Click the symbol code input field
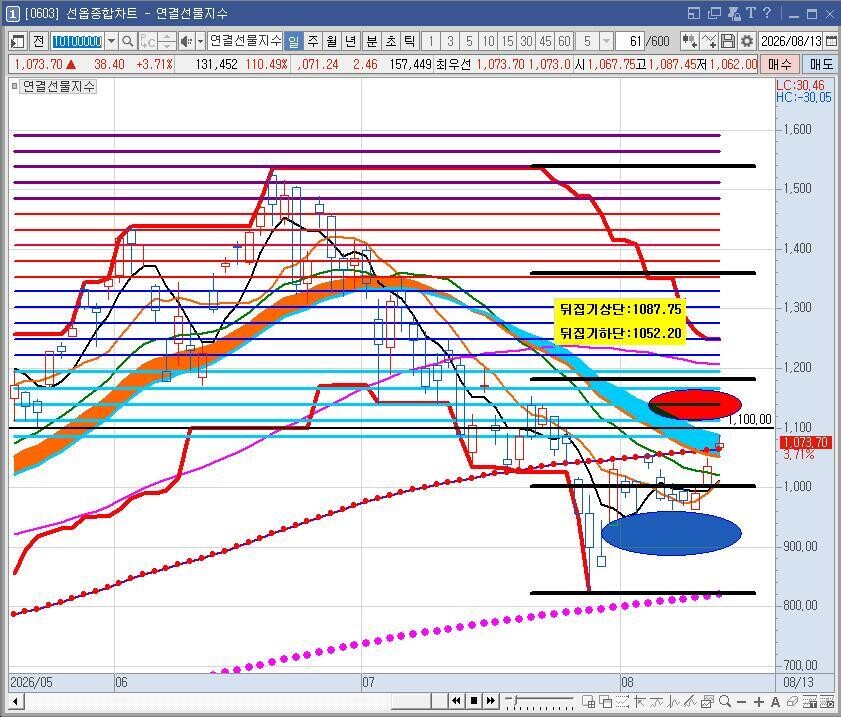841x717 pixels. 77,41
